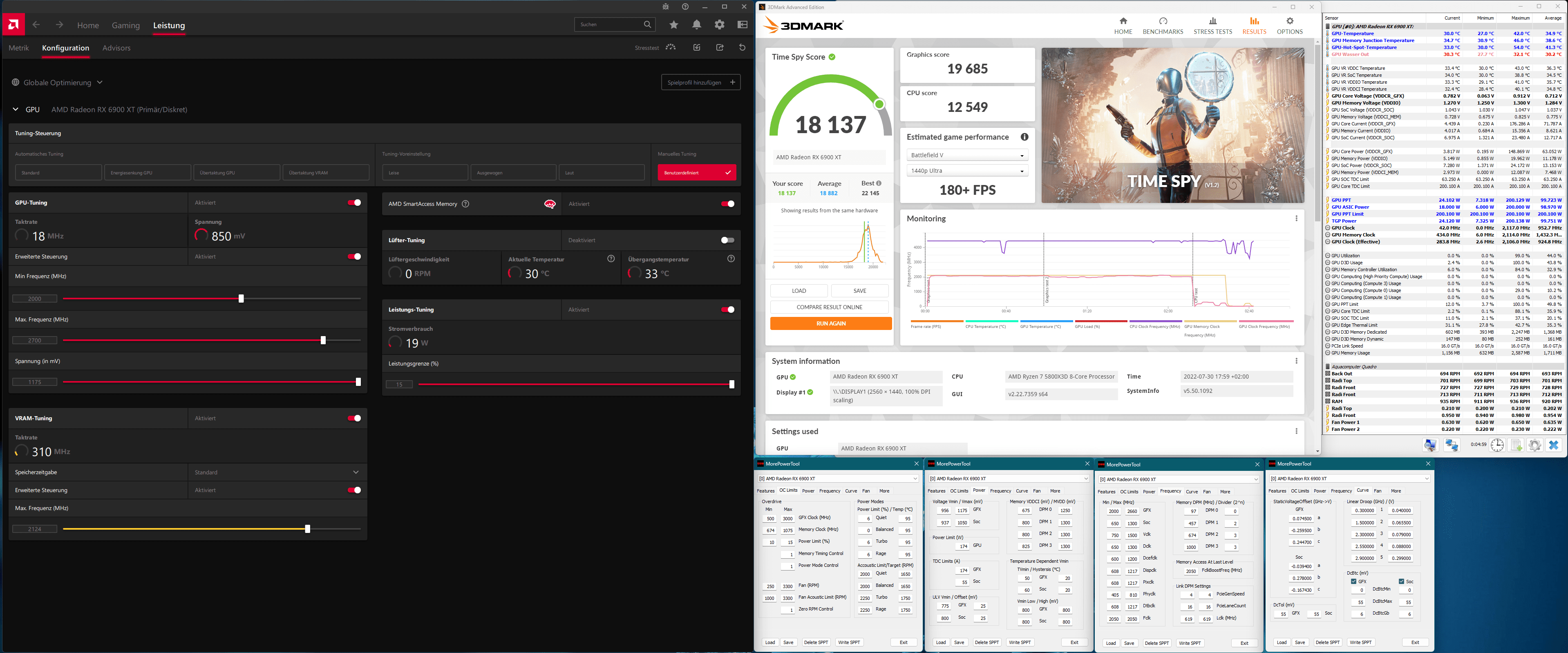Open Battlefield V game dropdown
1568x653 pixels.
point(966,155)
